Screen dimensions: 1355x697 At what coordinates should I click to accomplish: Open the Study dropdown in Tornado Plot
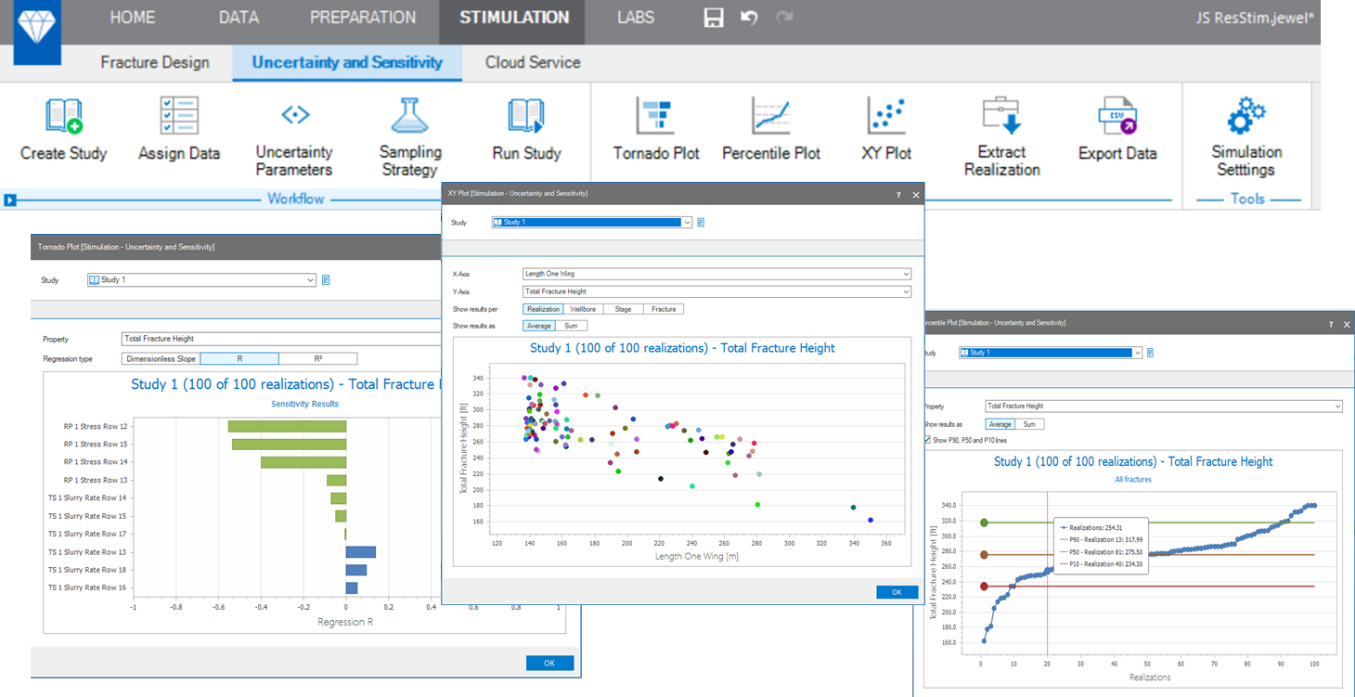click(310, 280)
